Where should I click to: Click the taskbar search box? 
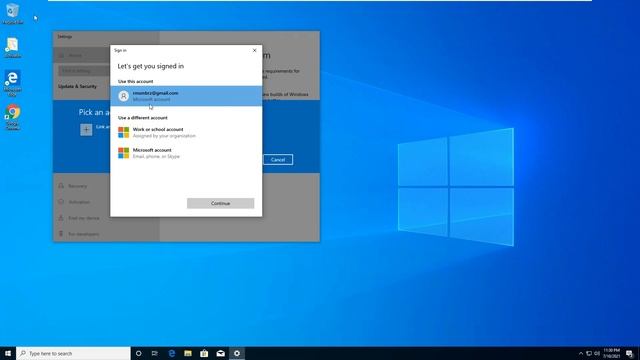coord(73,353)
